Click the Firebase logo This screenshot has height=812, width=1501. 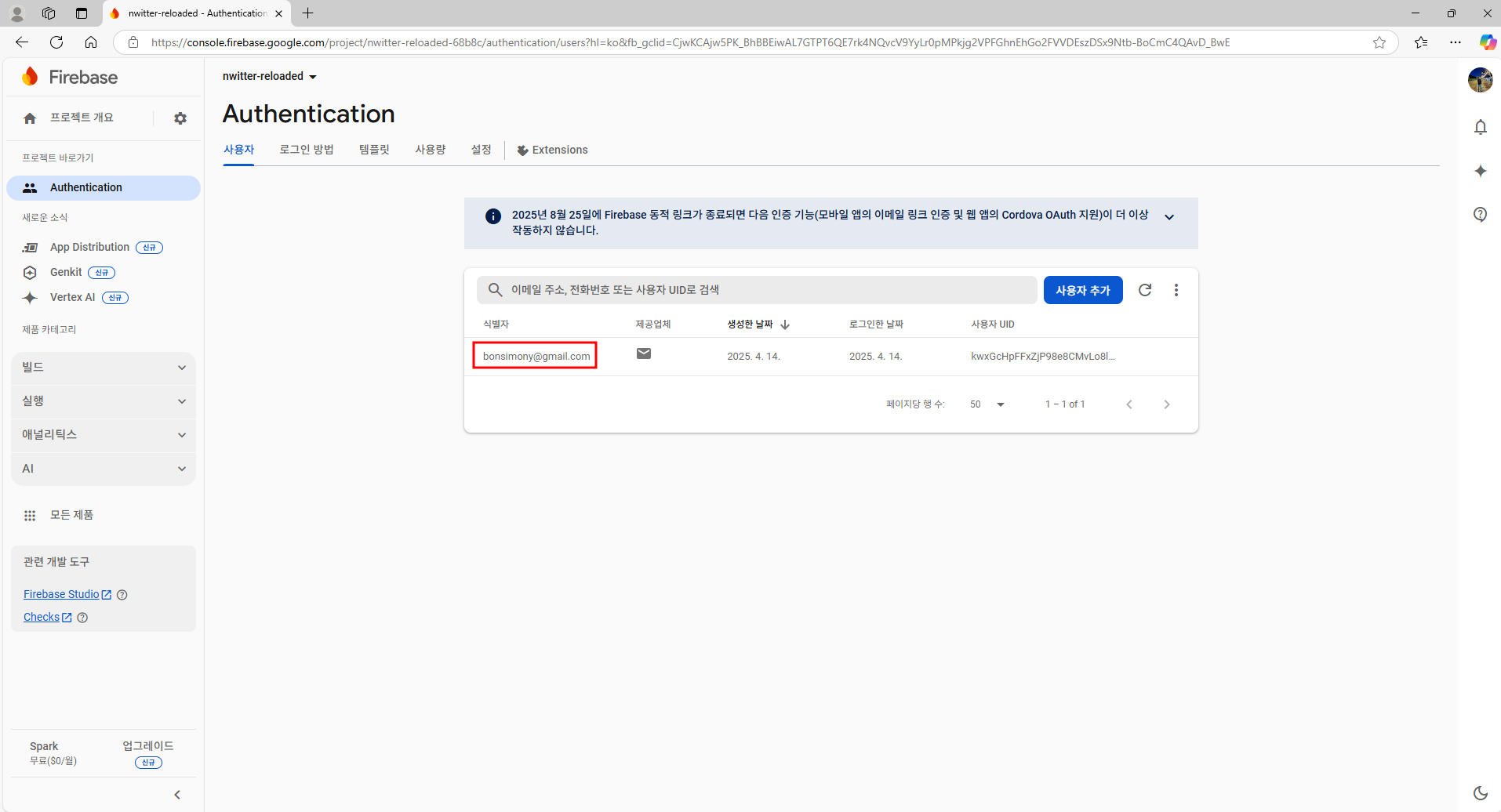pyautogui.click(x=70, y=77)
